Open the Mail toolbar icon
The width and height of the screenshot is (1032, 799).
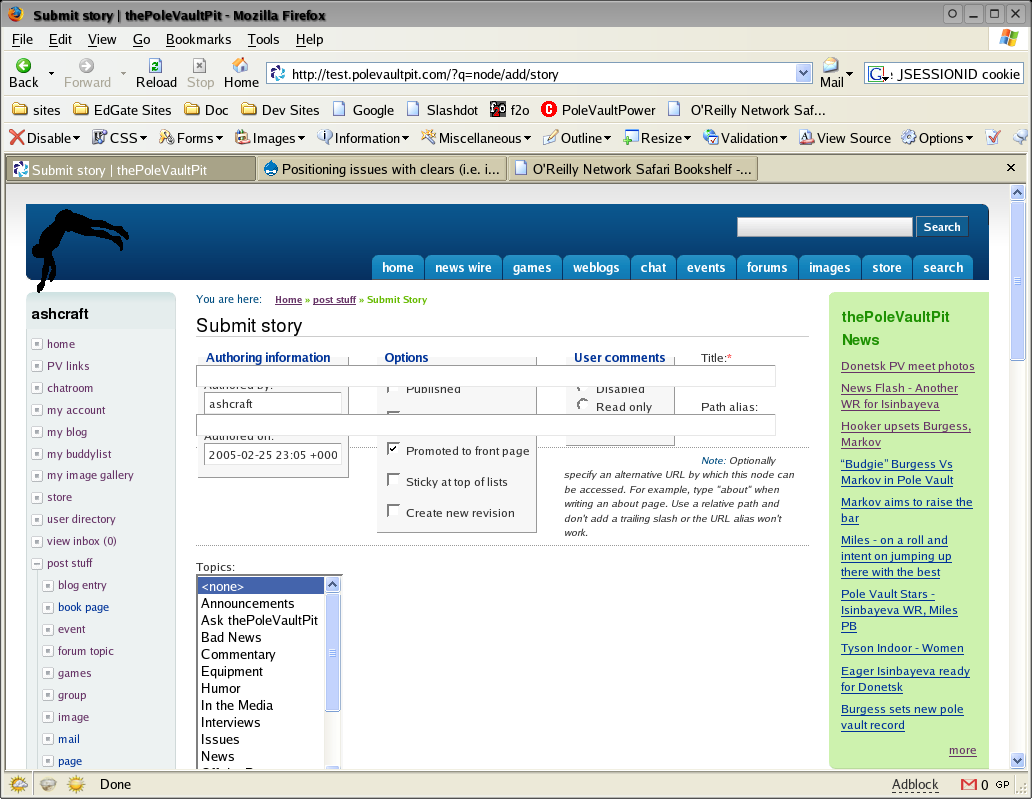click(831, 65)
